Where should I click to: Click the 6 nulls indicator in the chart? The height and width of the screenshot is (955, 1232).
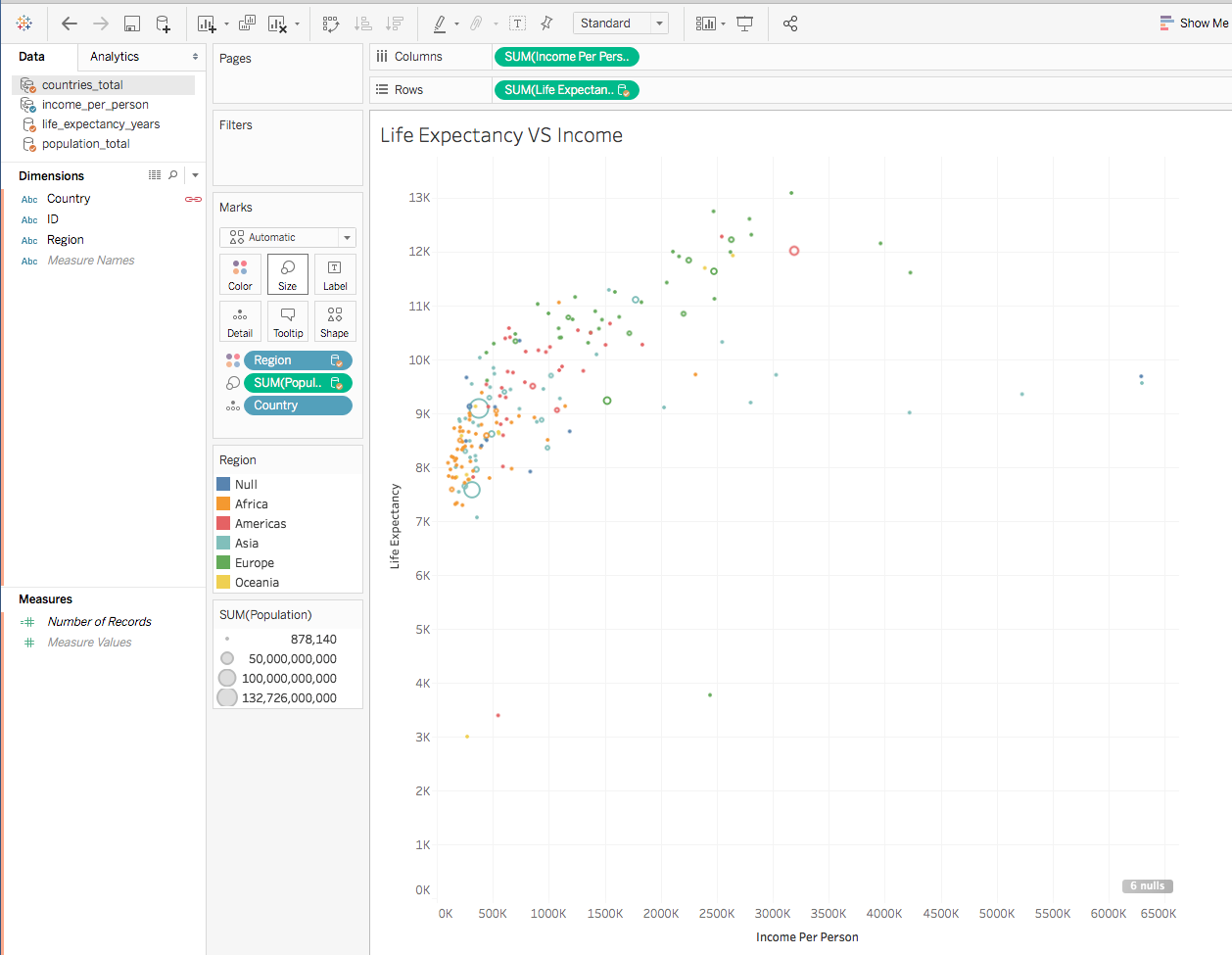pyautogui.click(x=1147, y=885)
